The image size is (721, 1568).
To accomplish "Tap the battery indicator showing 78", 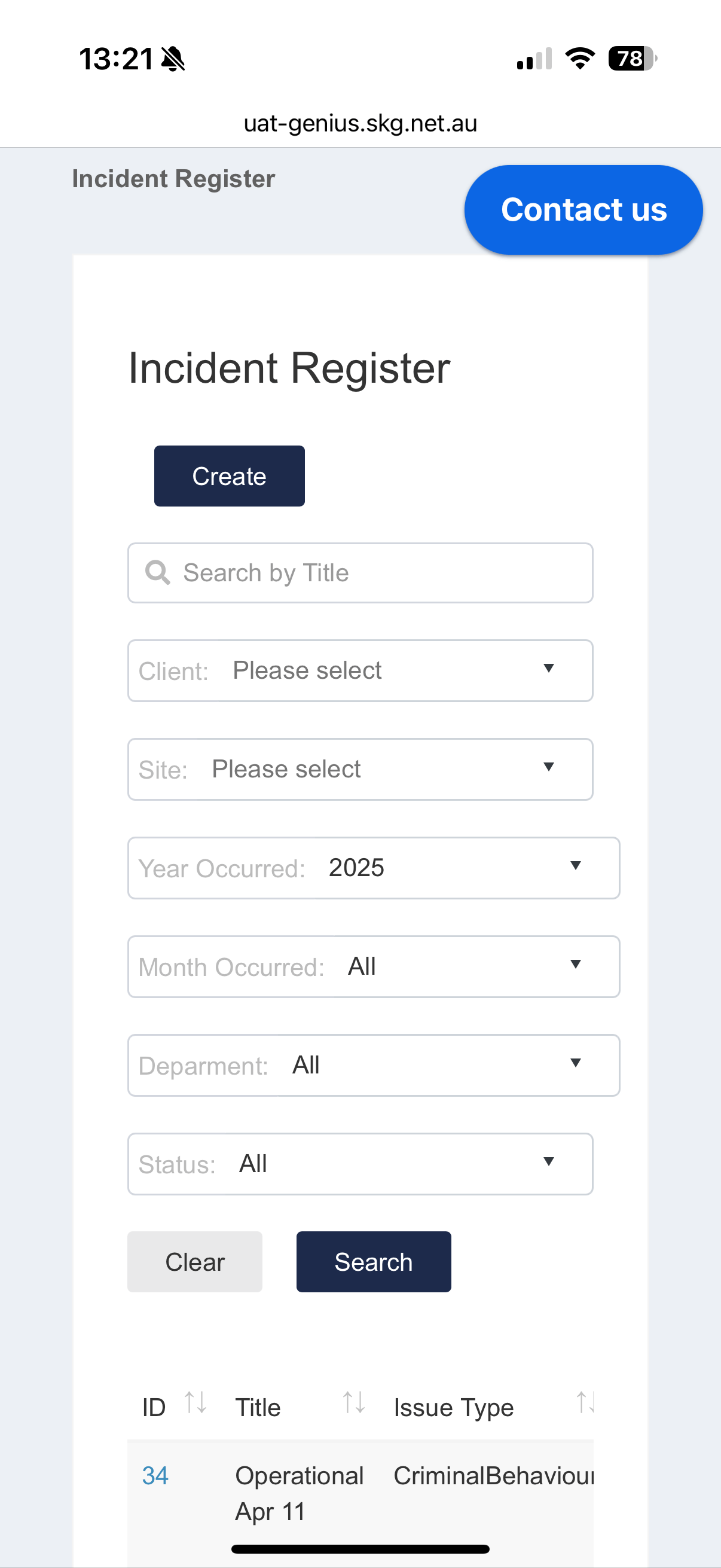I will click(x=632, y=59).
